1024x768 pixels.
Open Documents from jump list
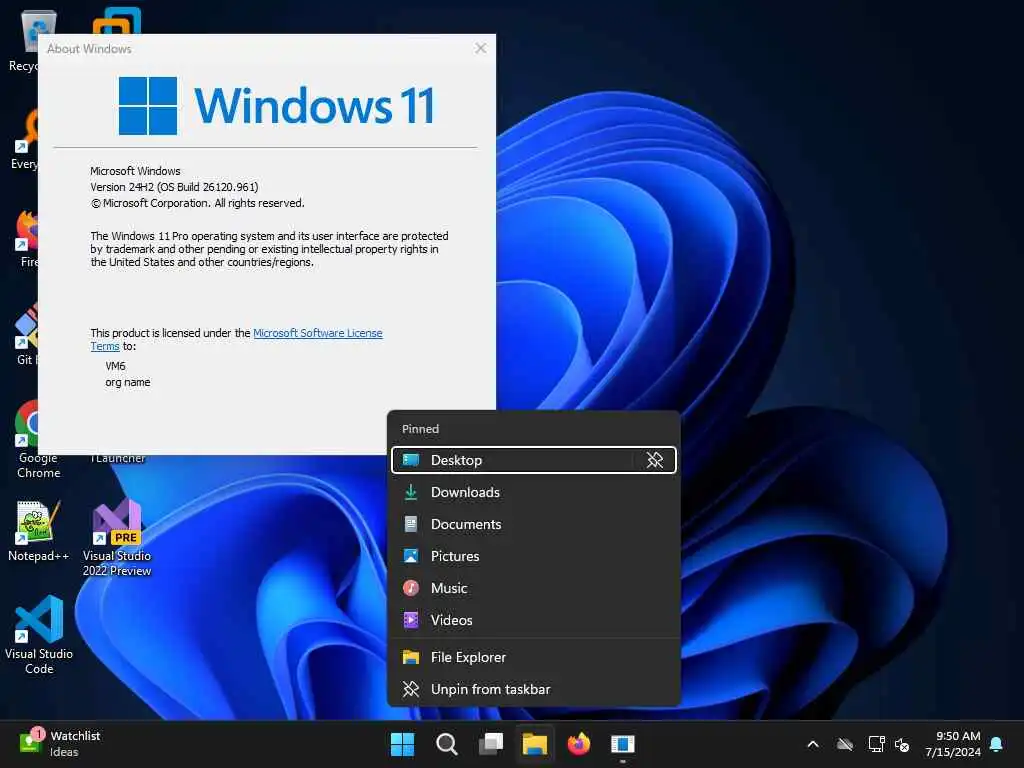534,524
